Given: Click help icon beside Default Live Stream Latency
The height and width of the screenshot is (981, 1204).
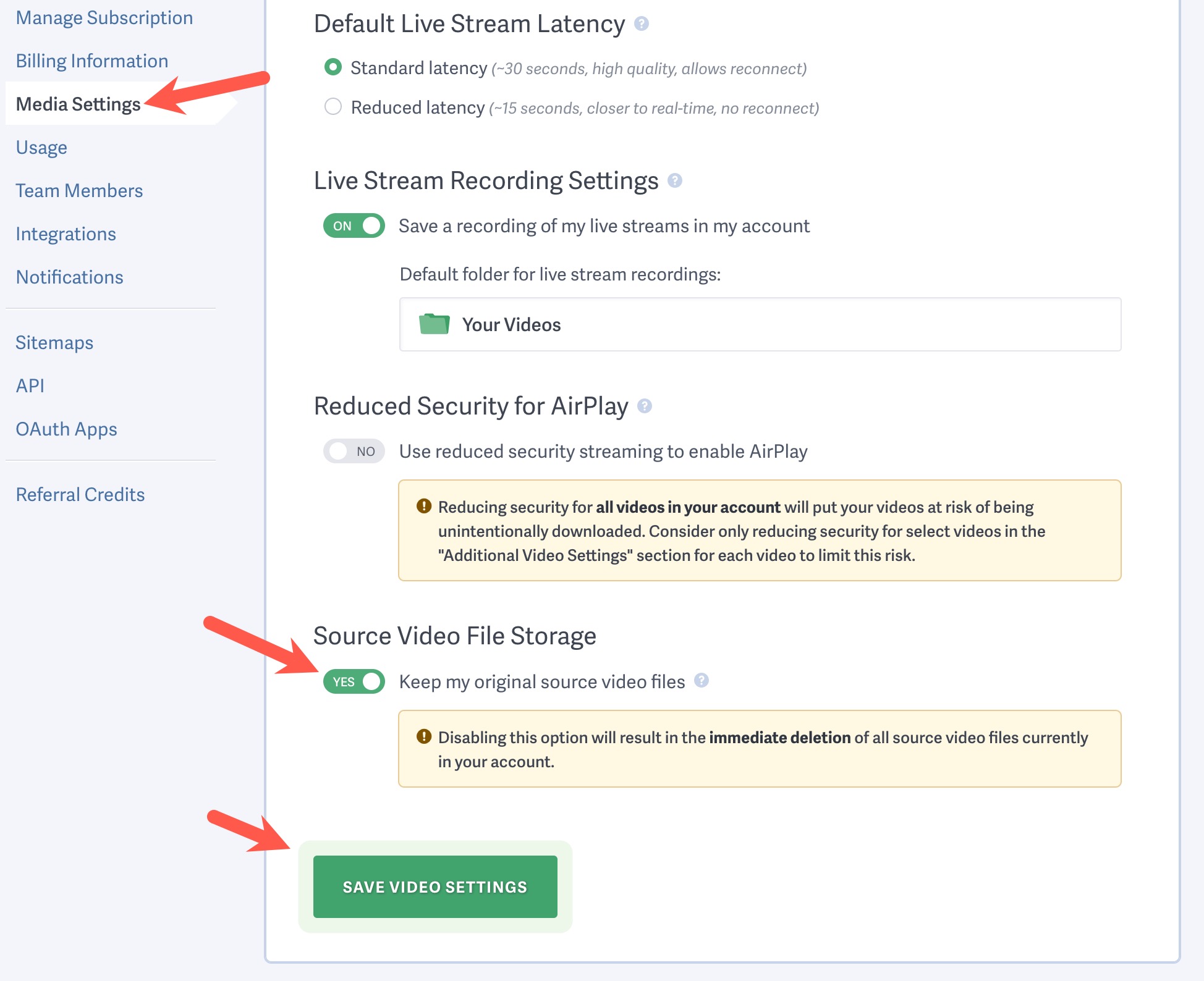Looking at the screenshot, I should click(x=642, y=24).
